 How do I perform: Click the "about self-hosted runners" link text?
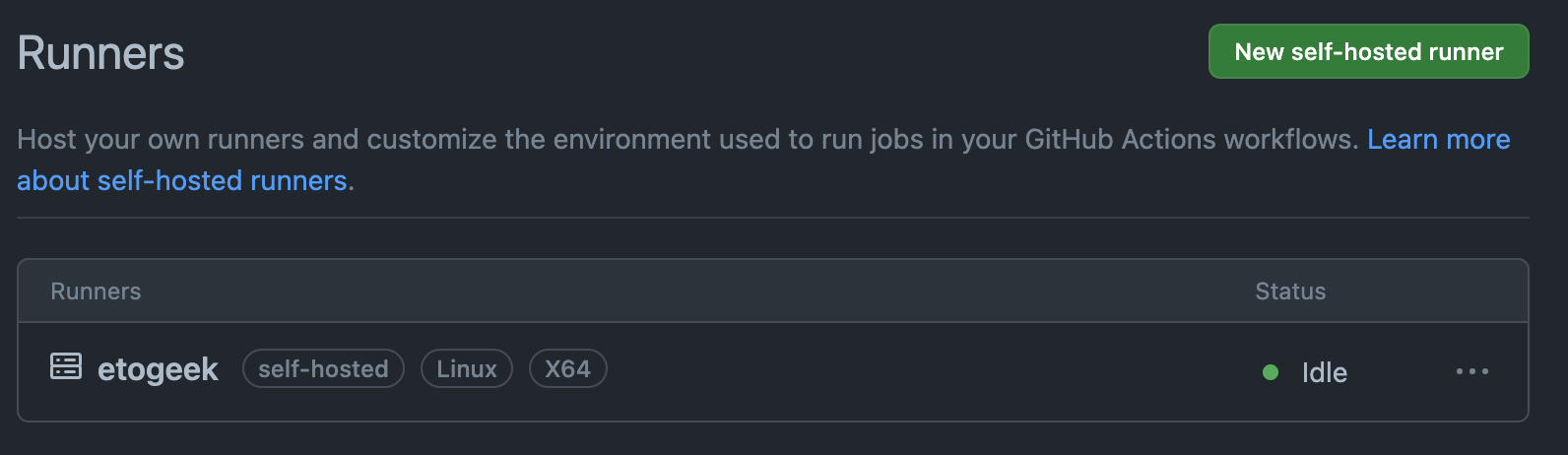point(182,181)
